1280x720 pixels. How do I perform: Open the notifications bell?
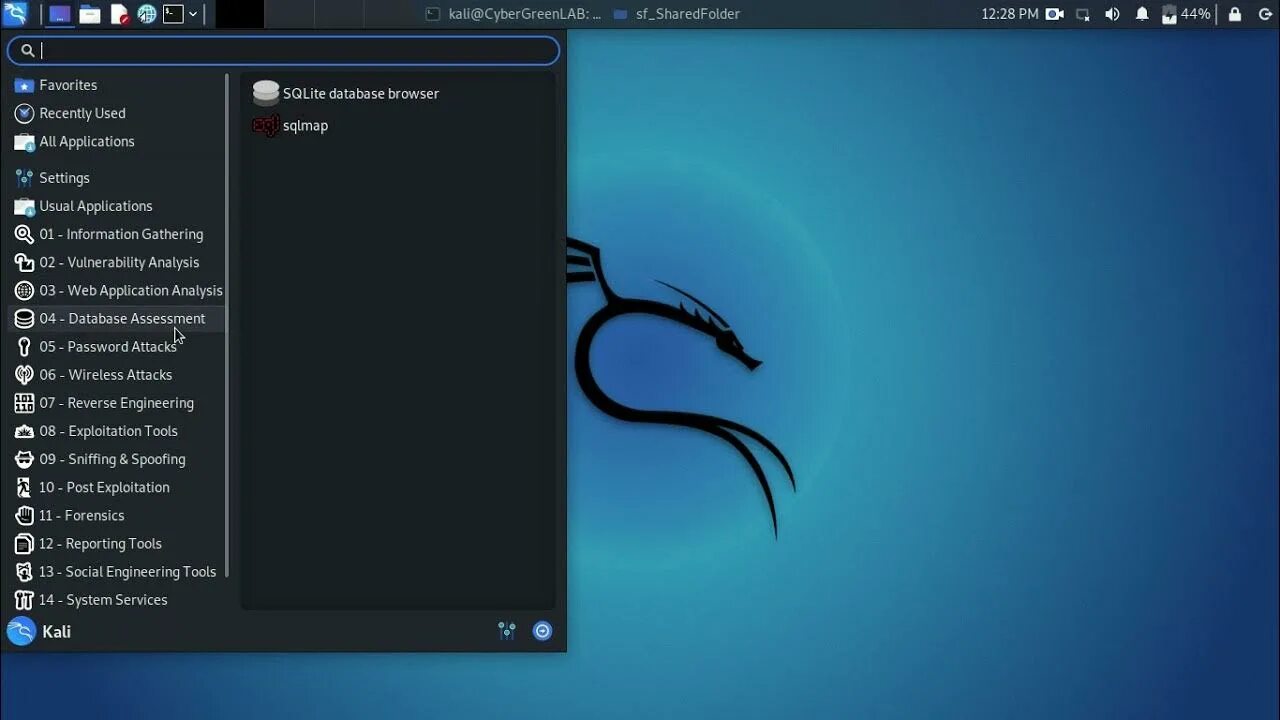pos(1142,14)
